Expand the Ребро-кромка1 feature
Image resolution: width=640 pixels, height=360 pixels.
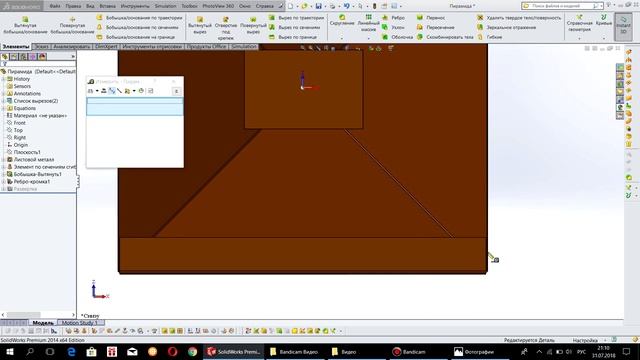[4, 182]
